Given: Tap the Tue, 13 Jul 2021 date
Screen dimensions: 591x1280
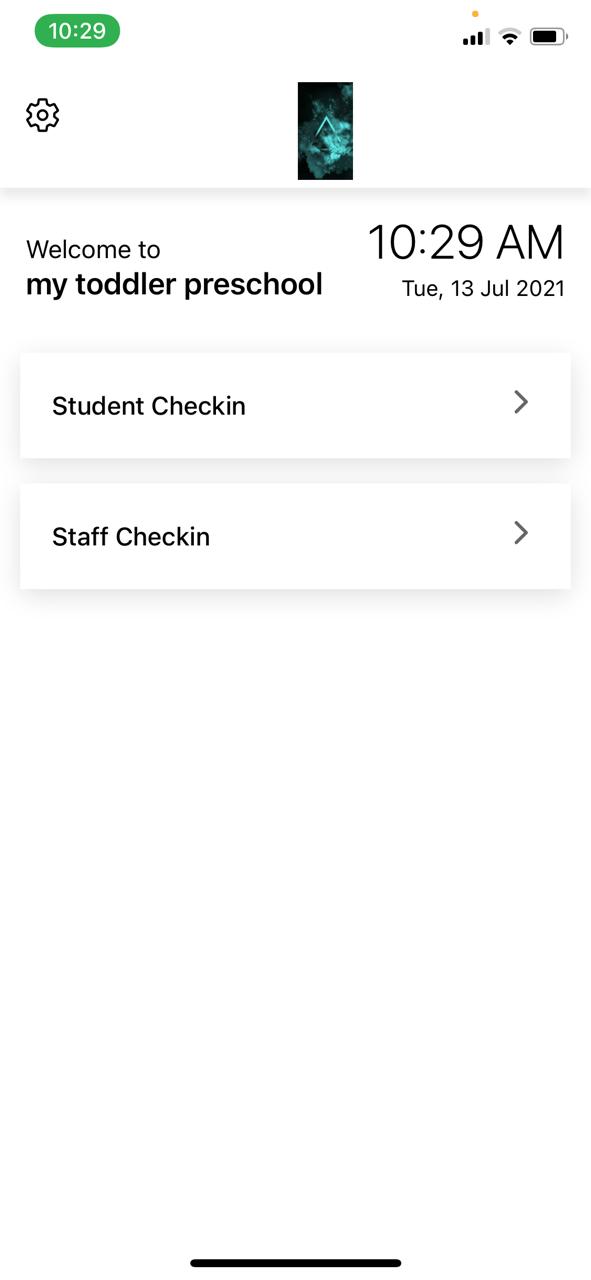Looking at the screenshot, I should point(483,289).
